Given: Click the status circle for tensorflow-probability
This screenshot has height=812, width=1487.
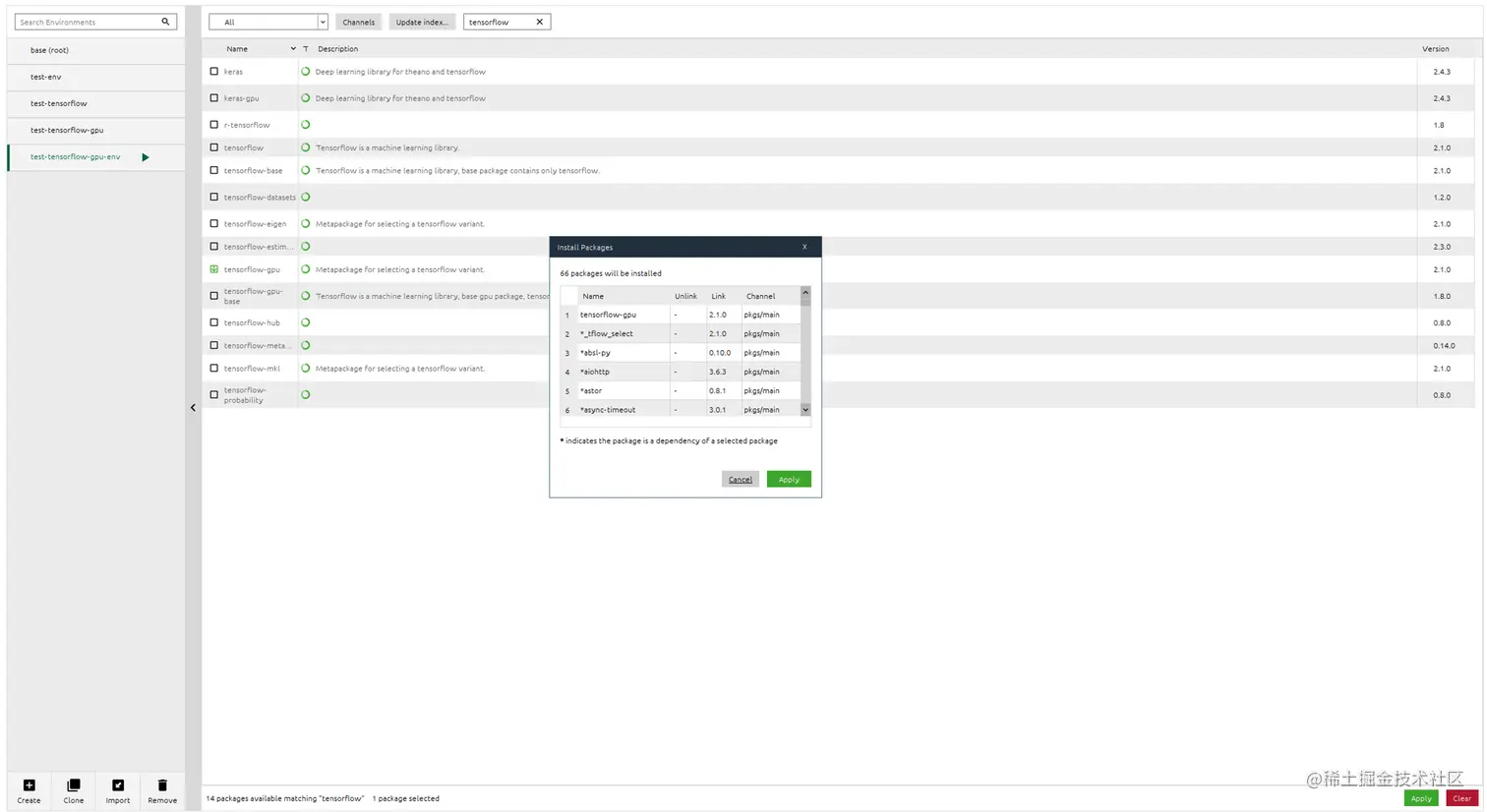Looking at the screenshot, I should (305, 394).
